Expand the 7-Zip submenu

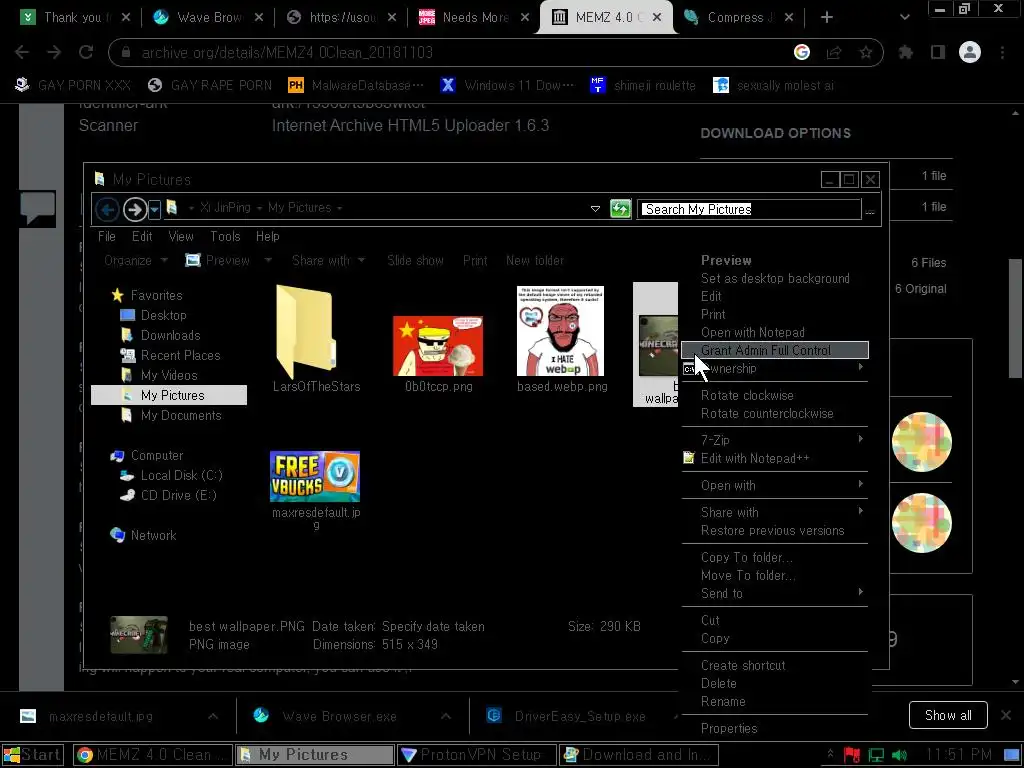click(x=775, y=440)
